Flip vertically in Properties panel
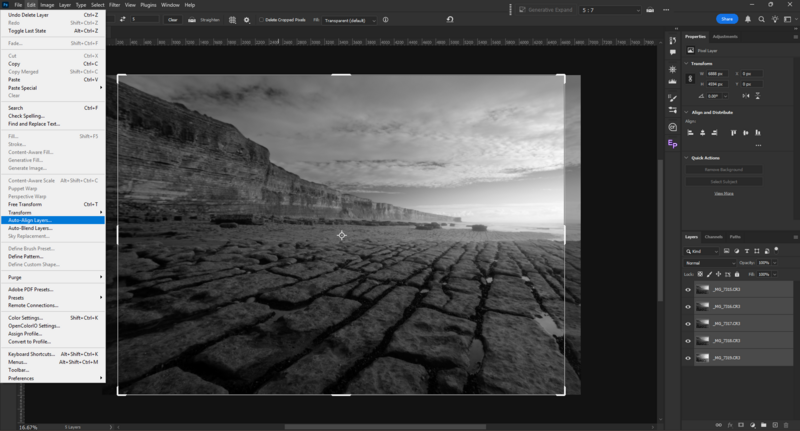 pyautogui.click(x=758, y=96)
